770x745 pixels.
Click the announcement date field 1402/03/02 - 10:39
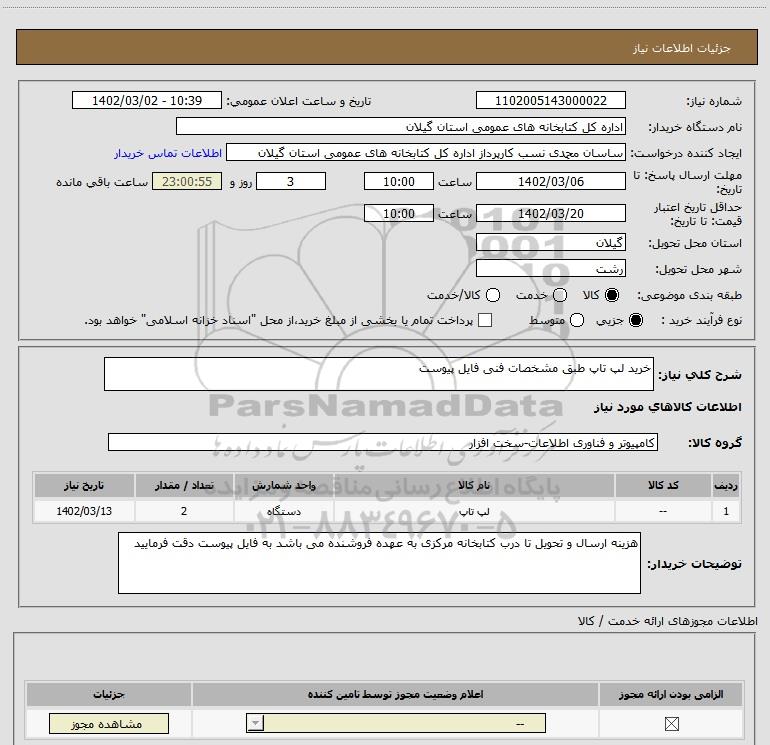tap(147, 101)
